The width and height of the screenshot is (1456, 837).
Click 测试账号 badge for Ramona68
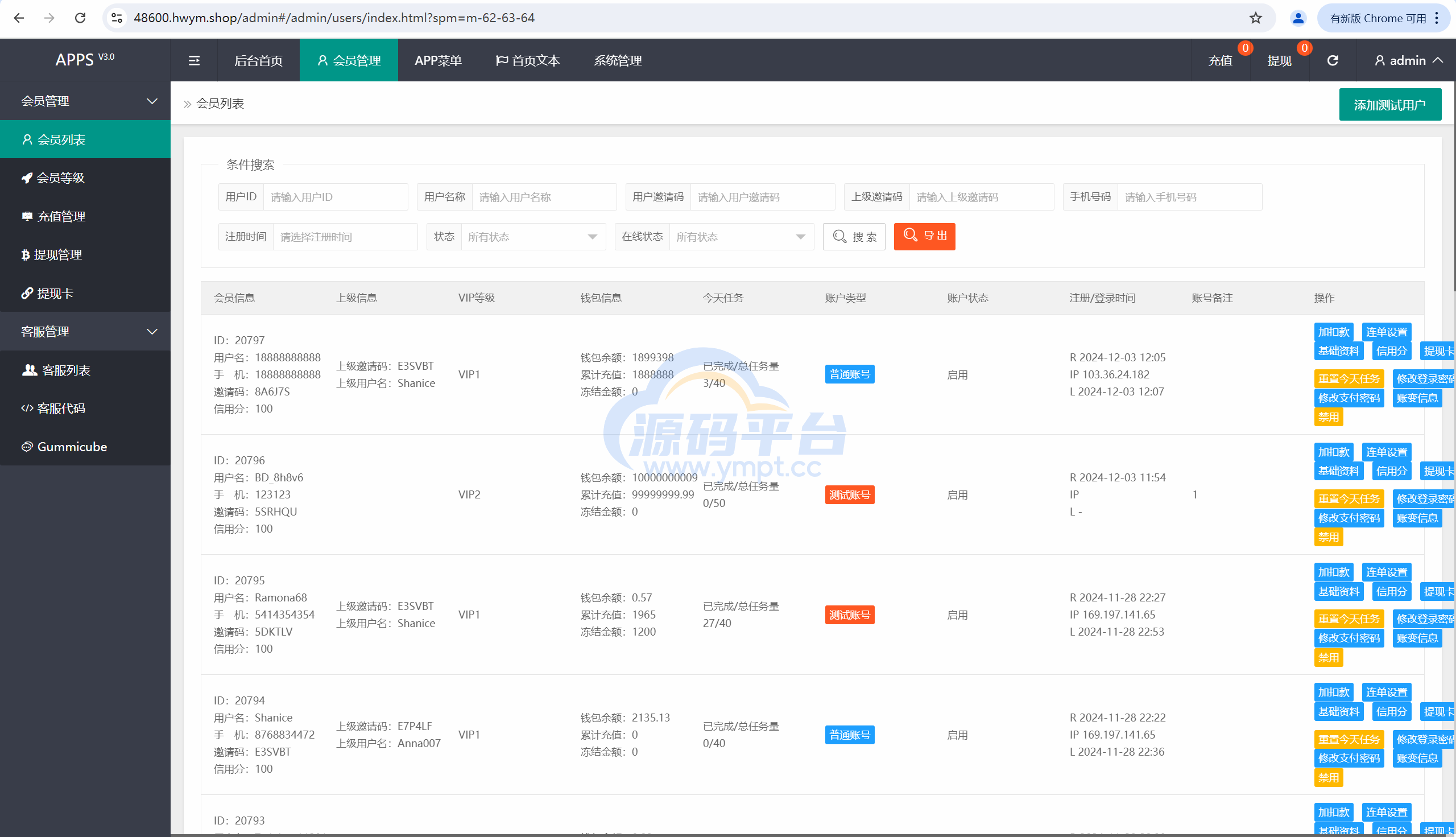849,615
